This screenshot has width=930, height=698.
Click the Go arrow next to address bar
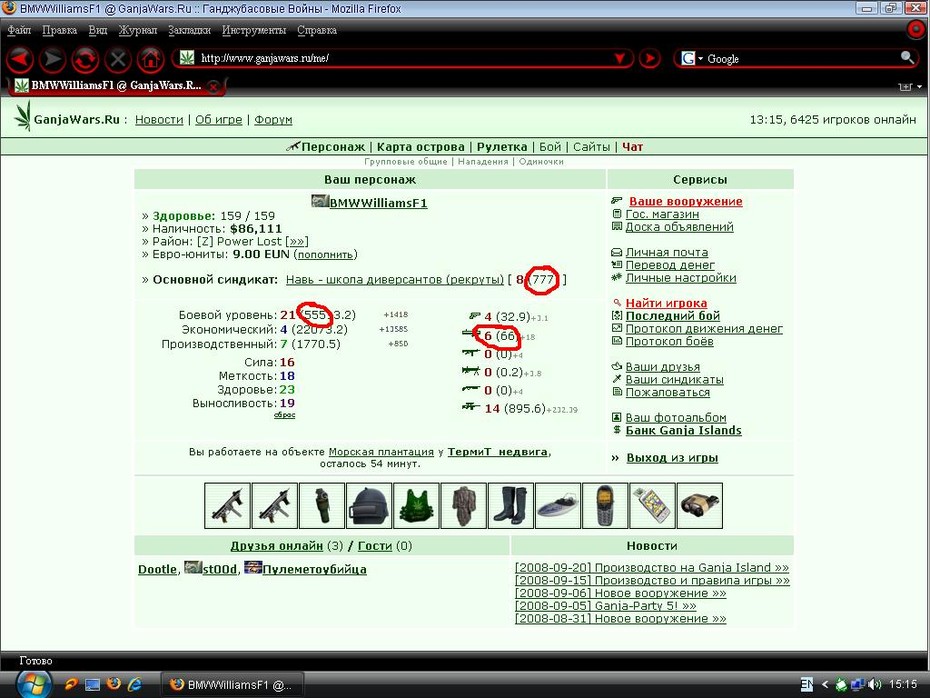click(x=649, y=58)
